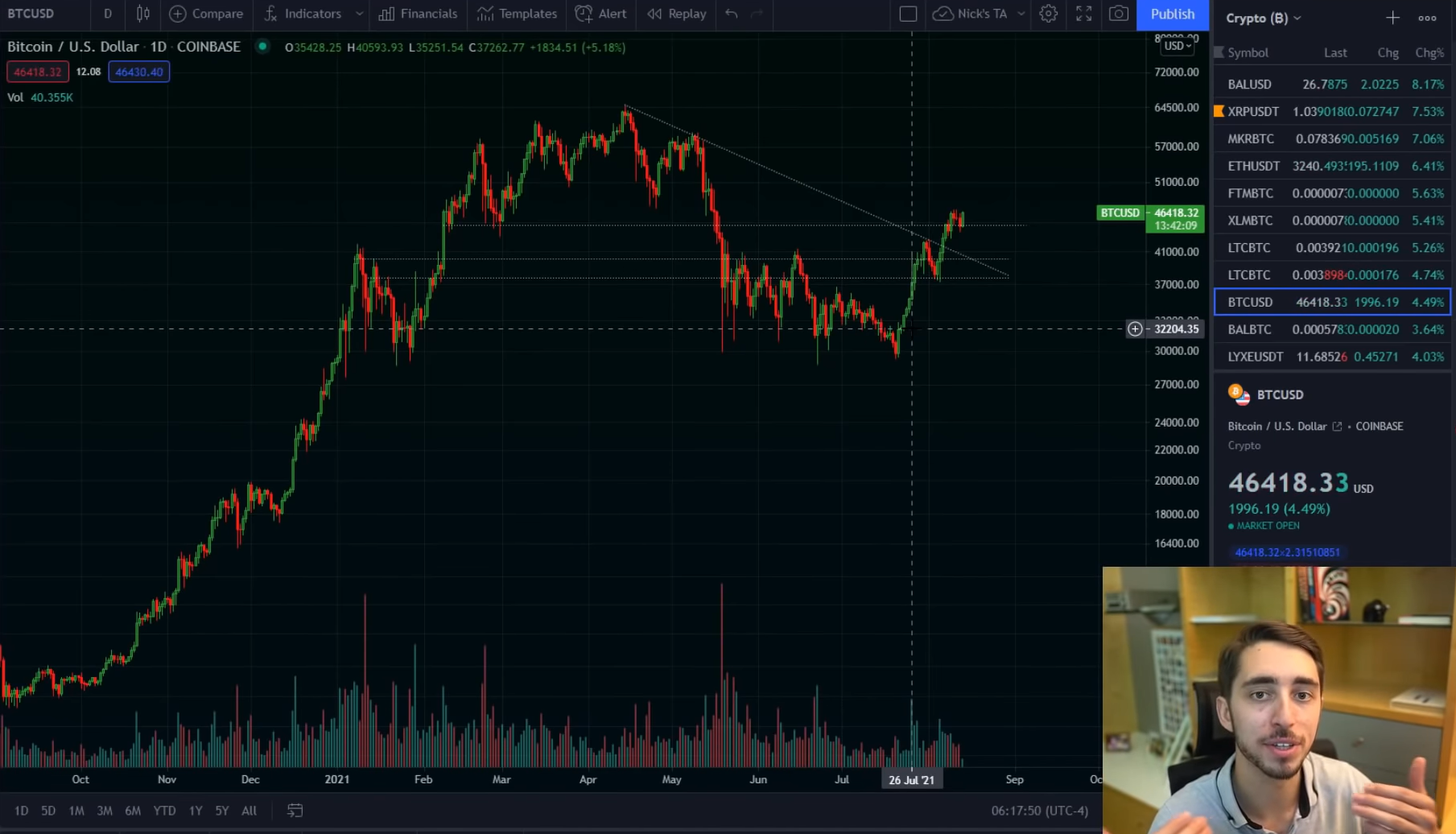1456x834 pixels.
Task: Click the Publish button
Action: click(1172, 14)
